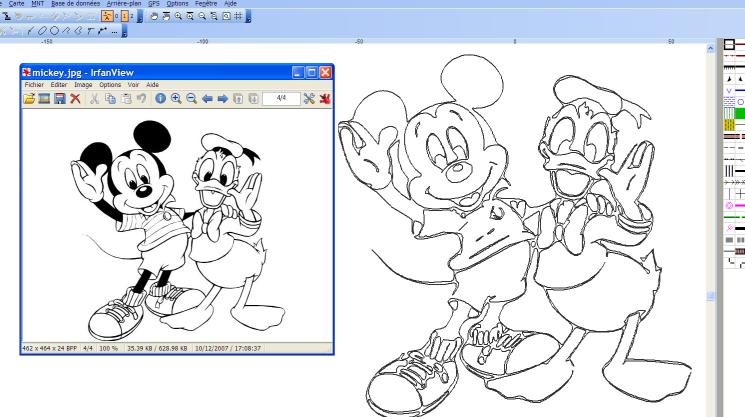The height and width of the screenshot is (417, 745).
Task: Open the IrfanView Image menu
Action: click(x=83, y=85)
